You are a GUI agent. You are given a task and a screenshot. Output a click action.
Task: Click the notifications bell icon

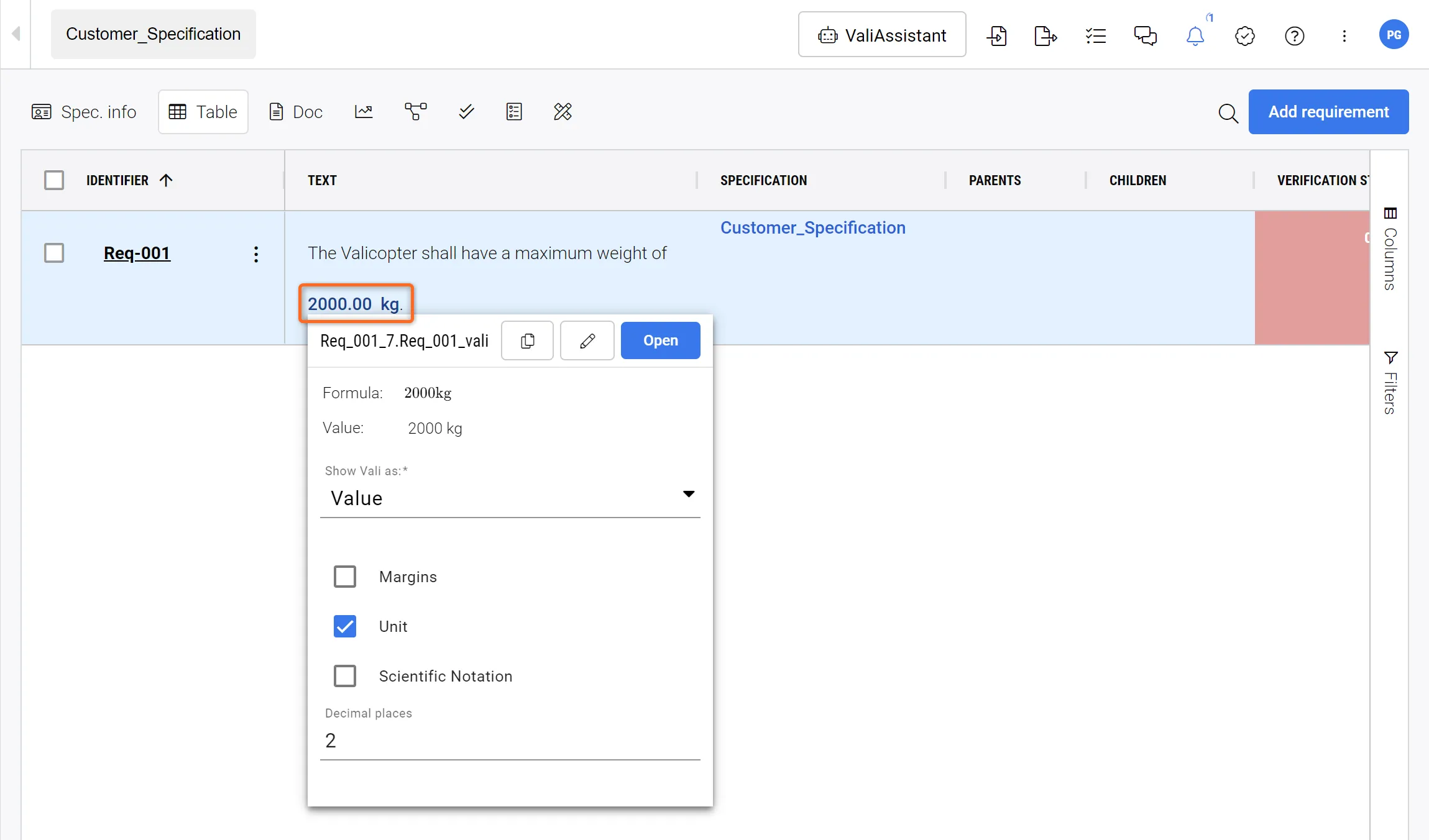tap(1195, 35)
